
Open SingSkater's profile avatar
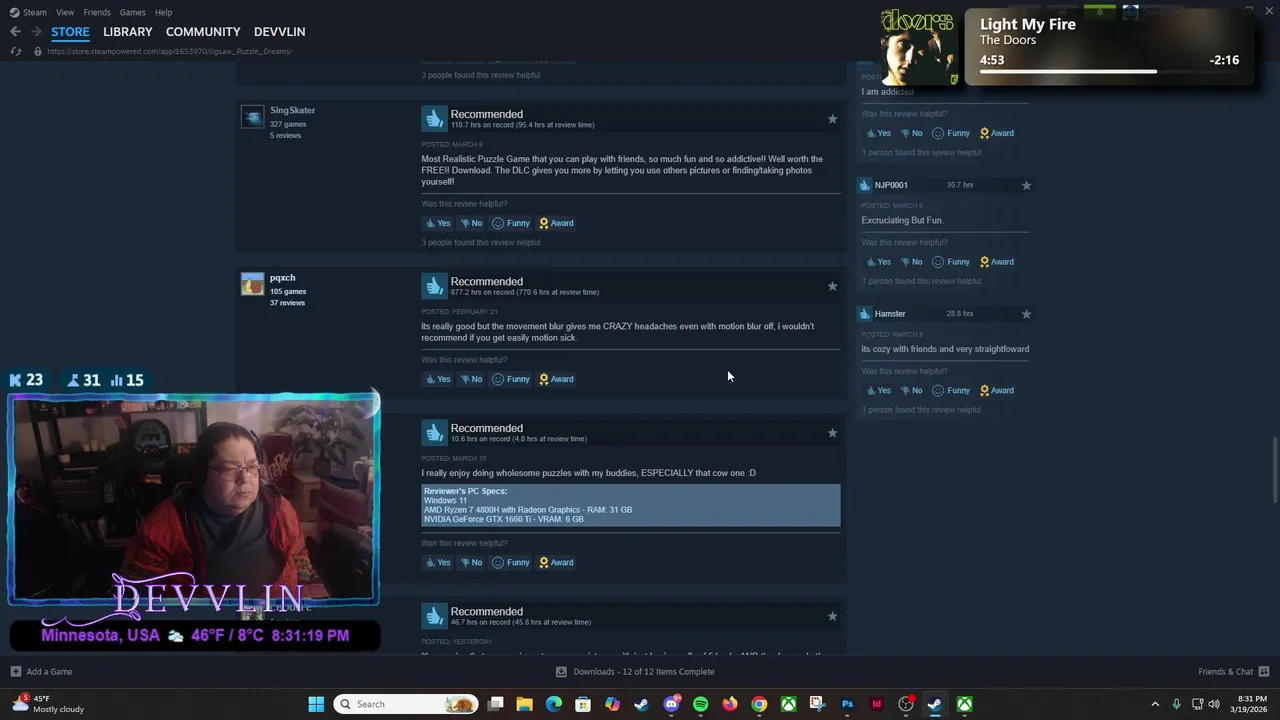(x=252, y=117)
